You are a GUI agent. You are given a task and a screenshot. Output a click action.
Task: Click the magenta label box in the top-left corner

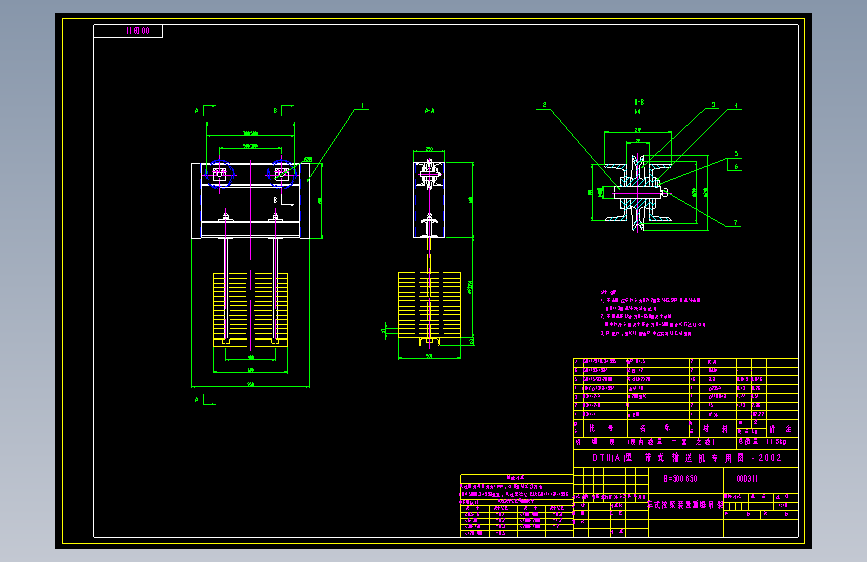[128, 31]
